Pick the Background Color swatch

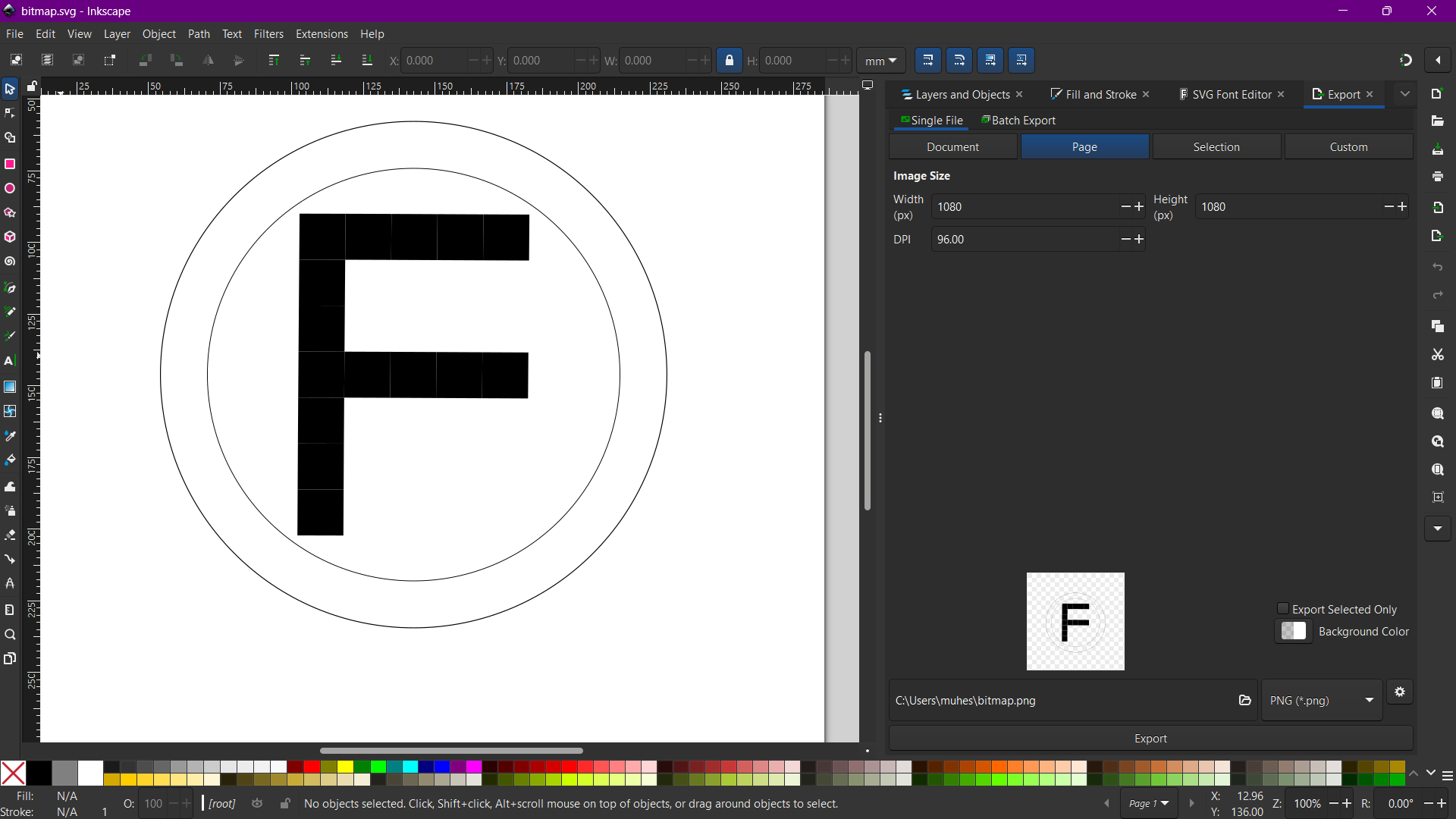click(1294, 631)
